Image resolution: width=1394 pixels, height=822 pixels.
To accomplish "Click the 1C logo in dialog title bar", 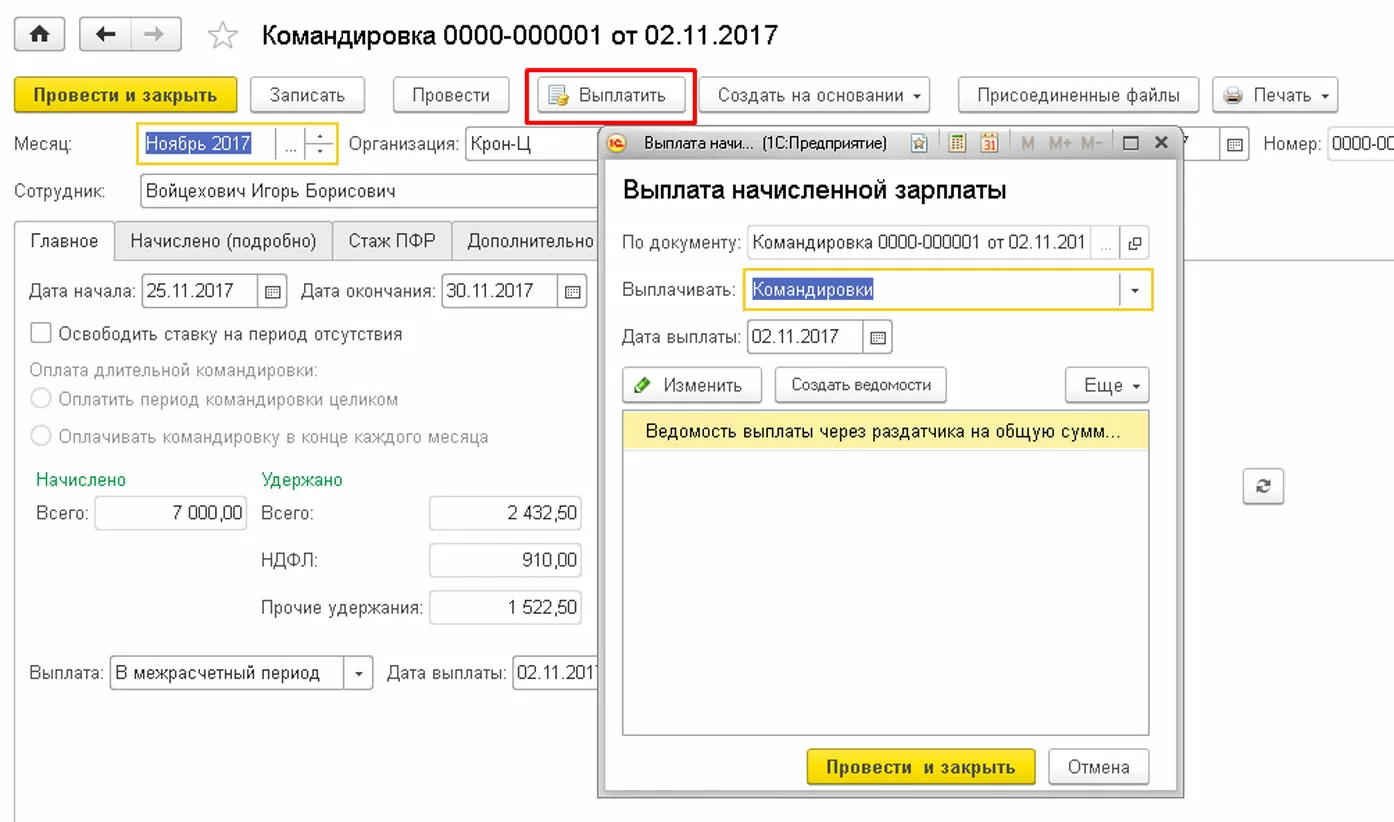I will [x=617, y=143].
